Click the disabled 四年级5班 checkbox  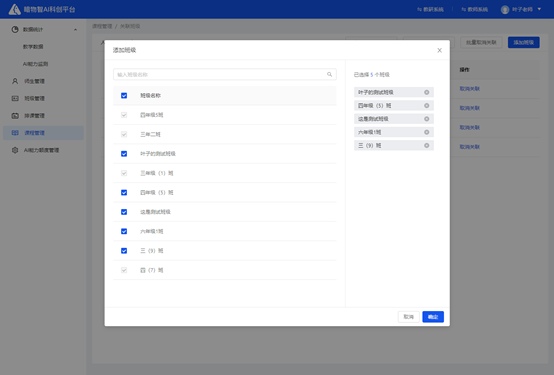tap(124, 115)
